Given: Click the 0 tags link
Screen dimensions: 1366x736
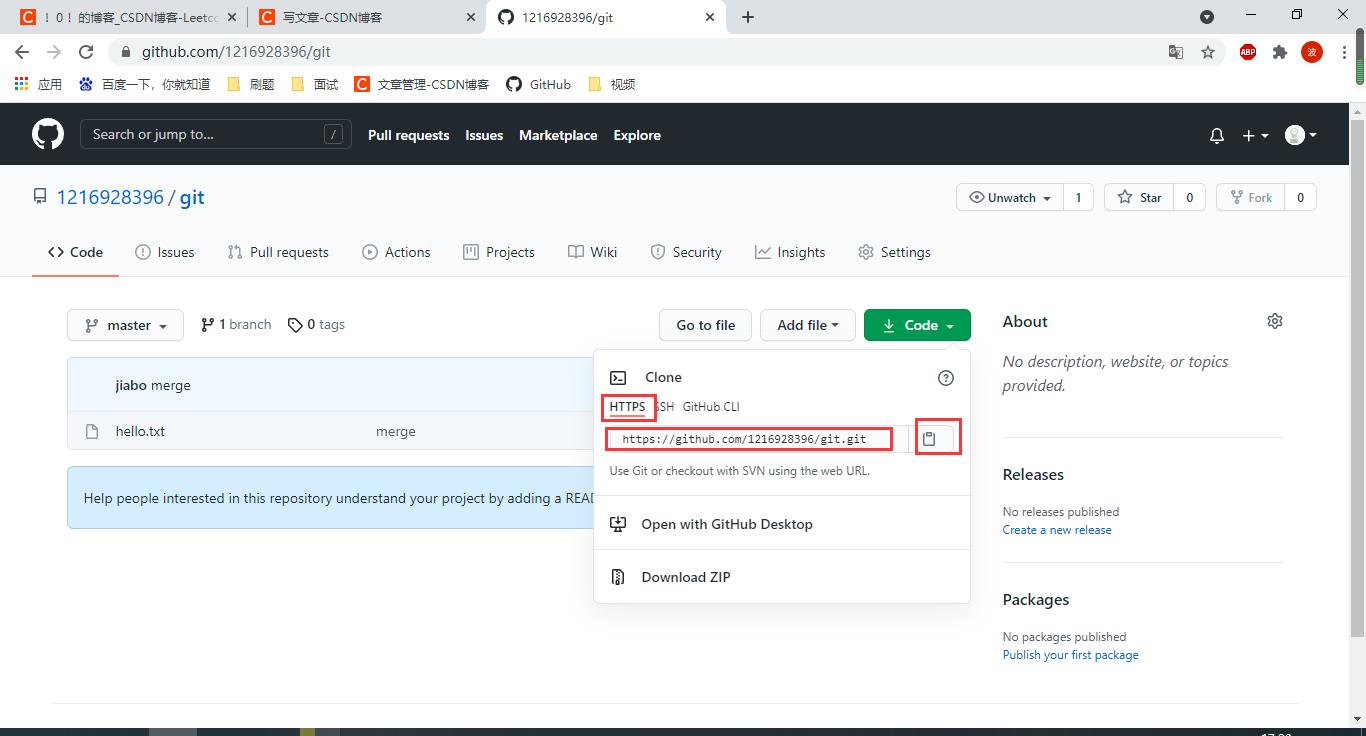Looking at the screenshot, I should click(316, 324).
